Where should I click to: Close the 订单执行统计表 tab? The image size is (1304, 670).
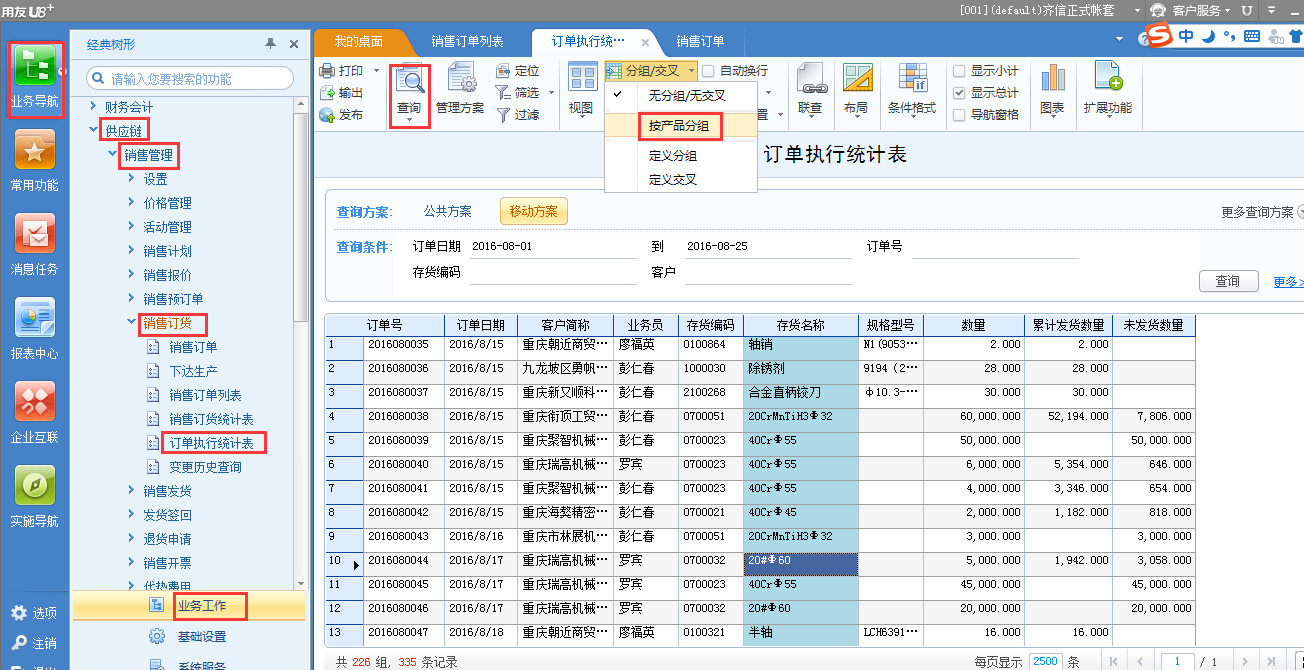click(x=645, y=42)
